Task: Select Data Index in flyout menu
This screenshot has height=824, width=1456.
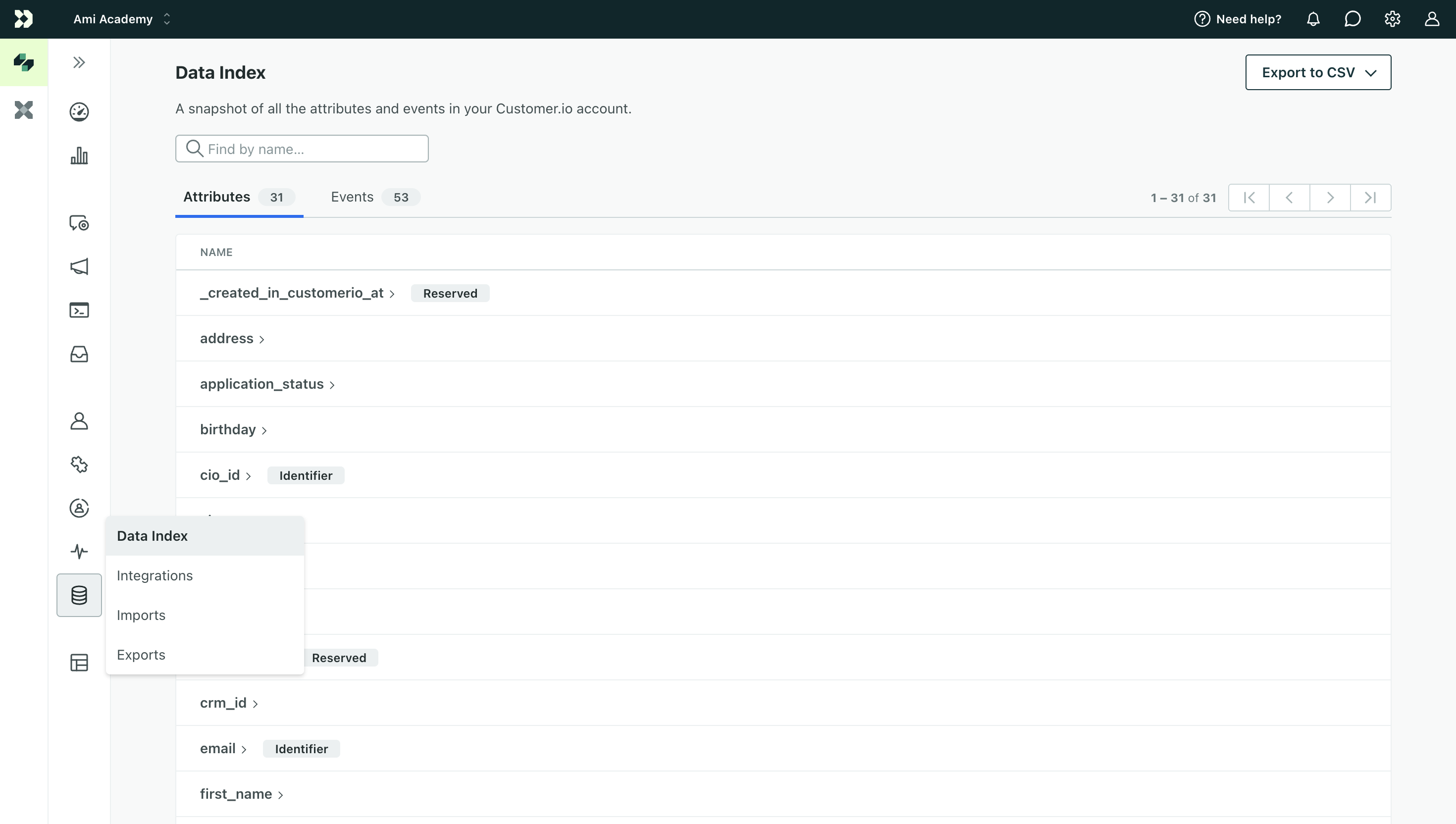Action: coord(205,535)
